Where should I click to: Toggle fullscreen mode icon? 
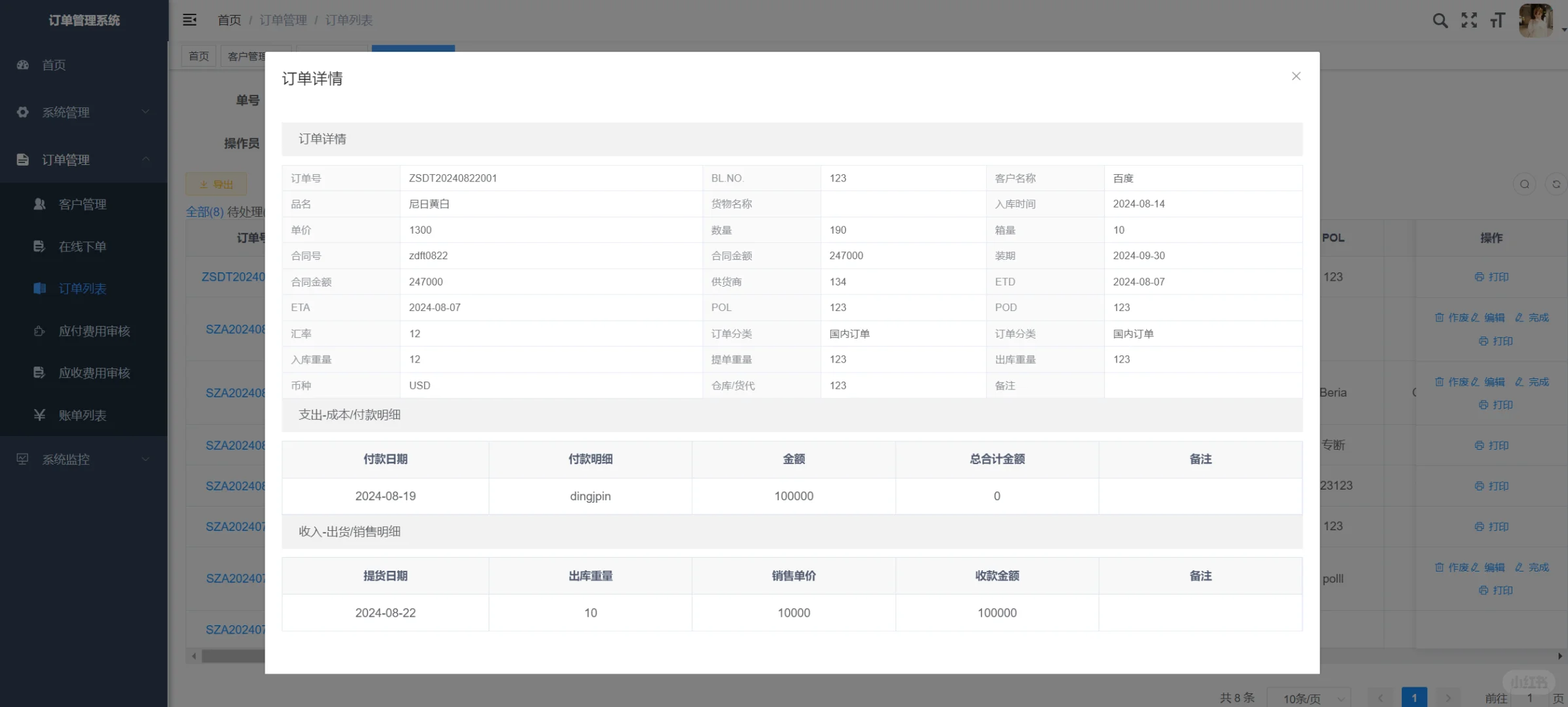pyautogui.click(x=1469, y=20)
